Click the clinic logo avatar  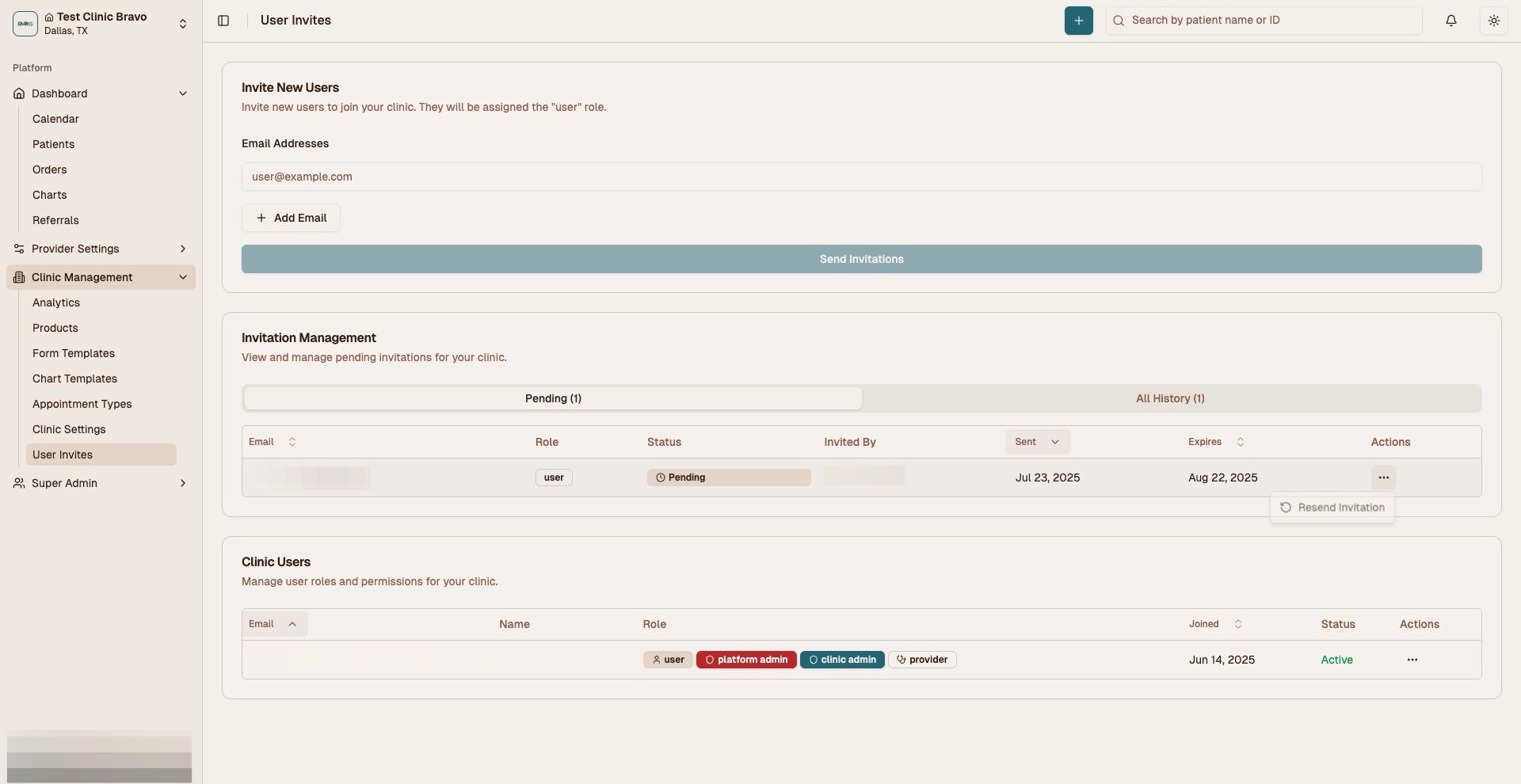point(25,24)
